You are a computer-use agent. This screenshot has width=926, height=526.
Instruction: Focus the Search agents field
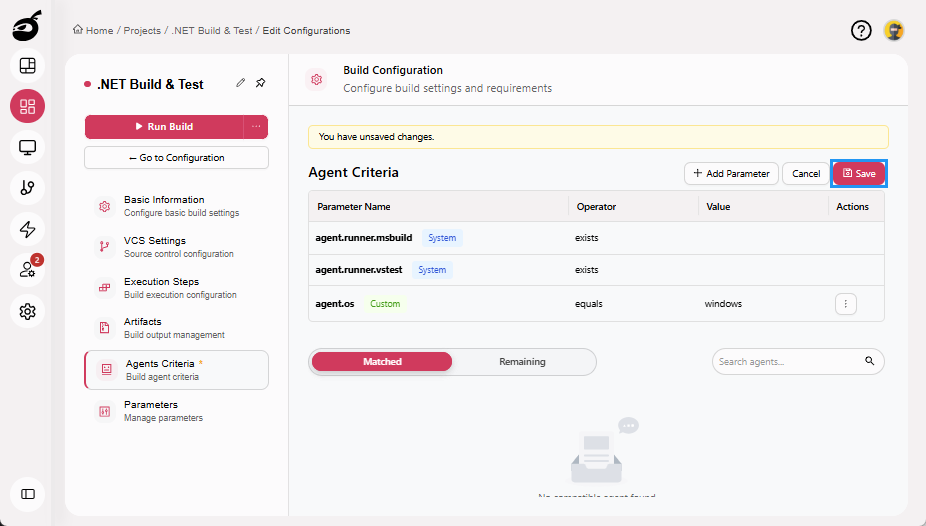click(x=798, y=361)
